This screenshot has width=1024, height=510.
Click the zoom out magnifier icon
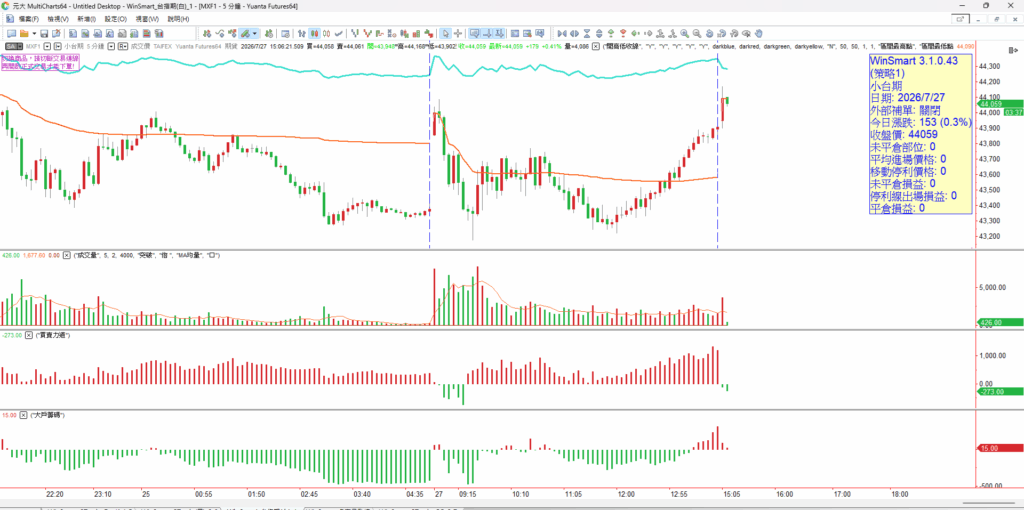point(697,33)
